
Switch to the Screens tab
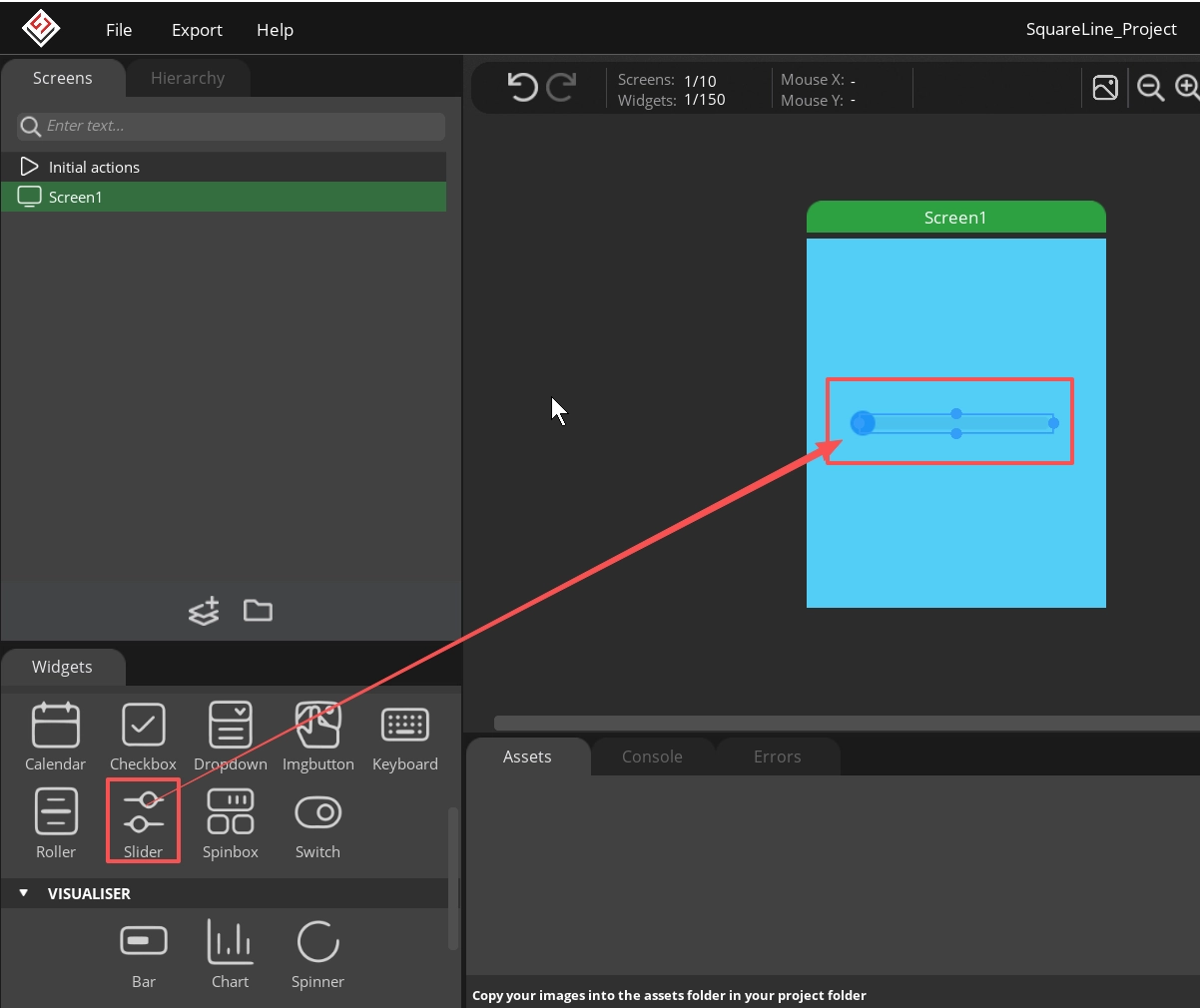coord(63,78)
